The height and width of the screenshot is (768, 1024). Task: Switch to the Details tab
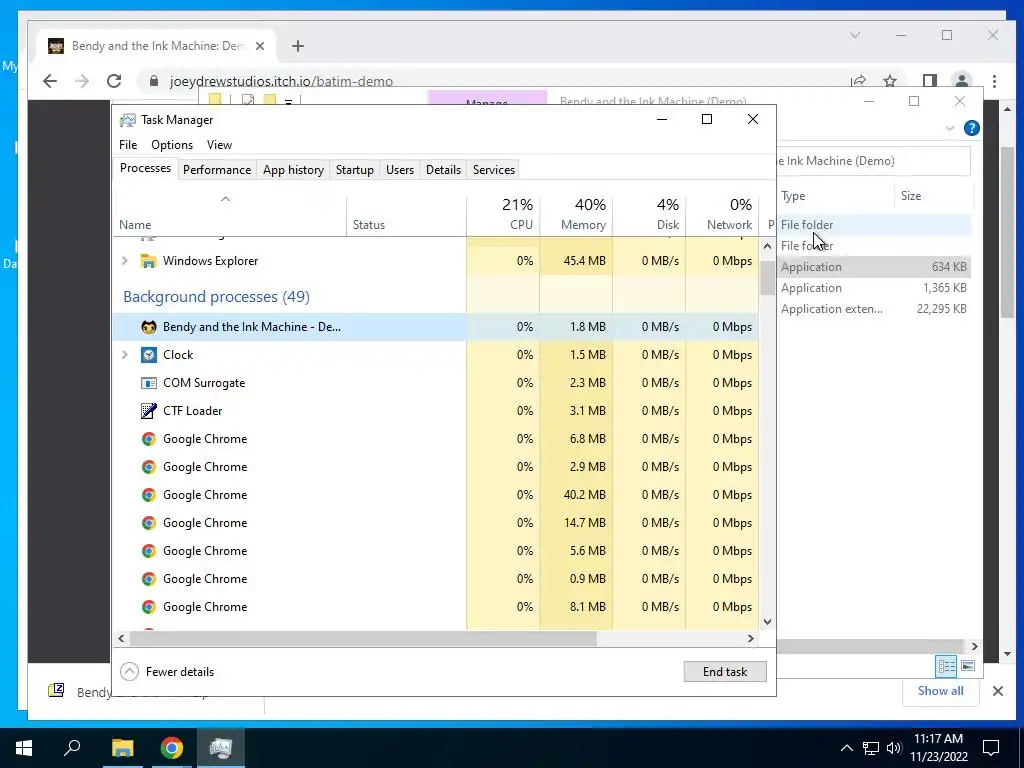[443, 170]
